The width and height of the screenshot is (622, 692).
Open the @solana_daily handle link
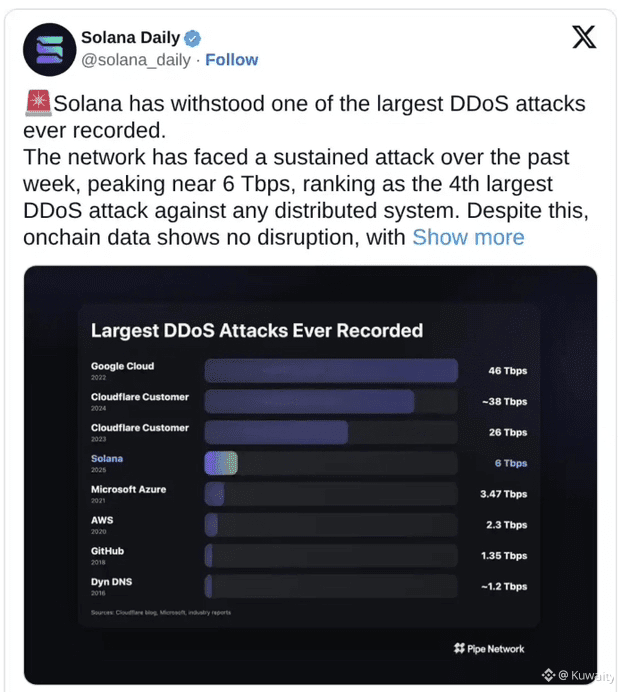pyautogui.click(x=136, y=60)
